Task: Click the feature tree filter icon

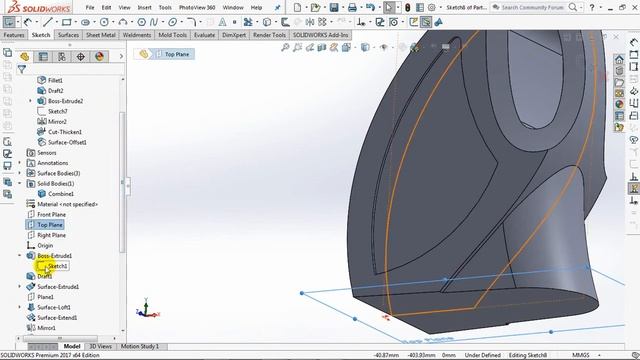Action: (22, 70)
